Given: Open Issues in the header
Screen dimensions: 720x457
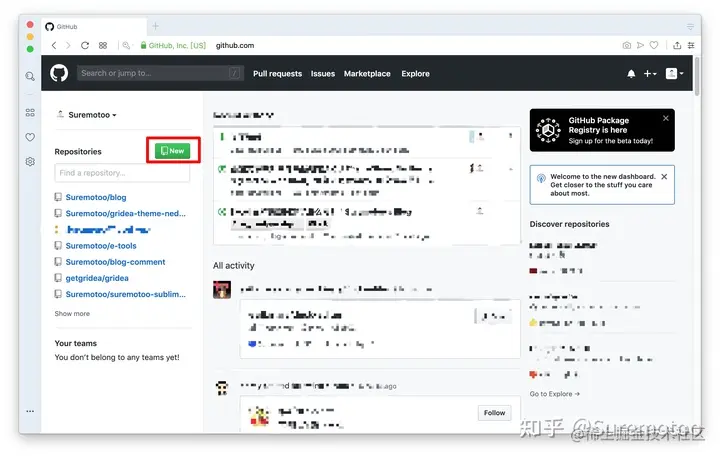Looking at the screenshot, I should click(323, 73).
